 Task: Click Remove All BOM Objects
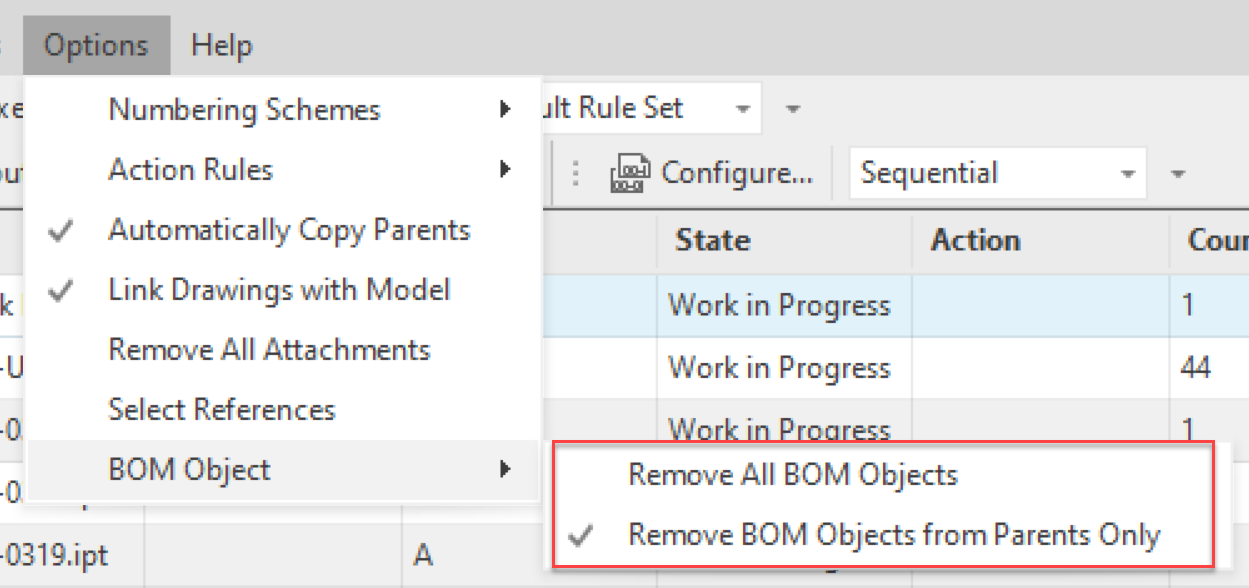click(792, 475)
